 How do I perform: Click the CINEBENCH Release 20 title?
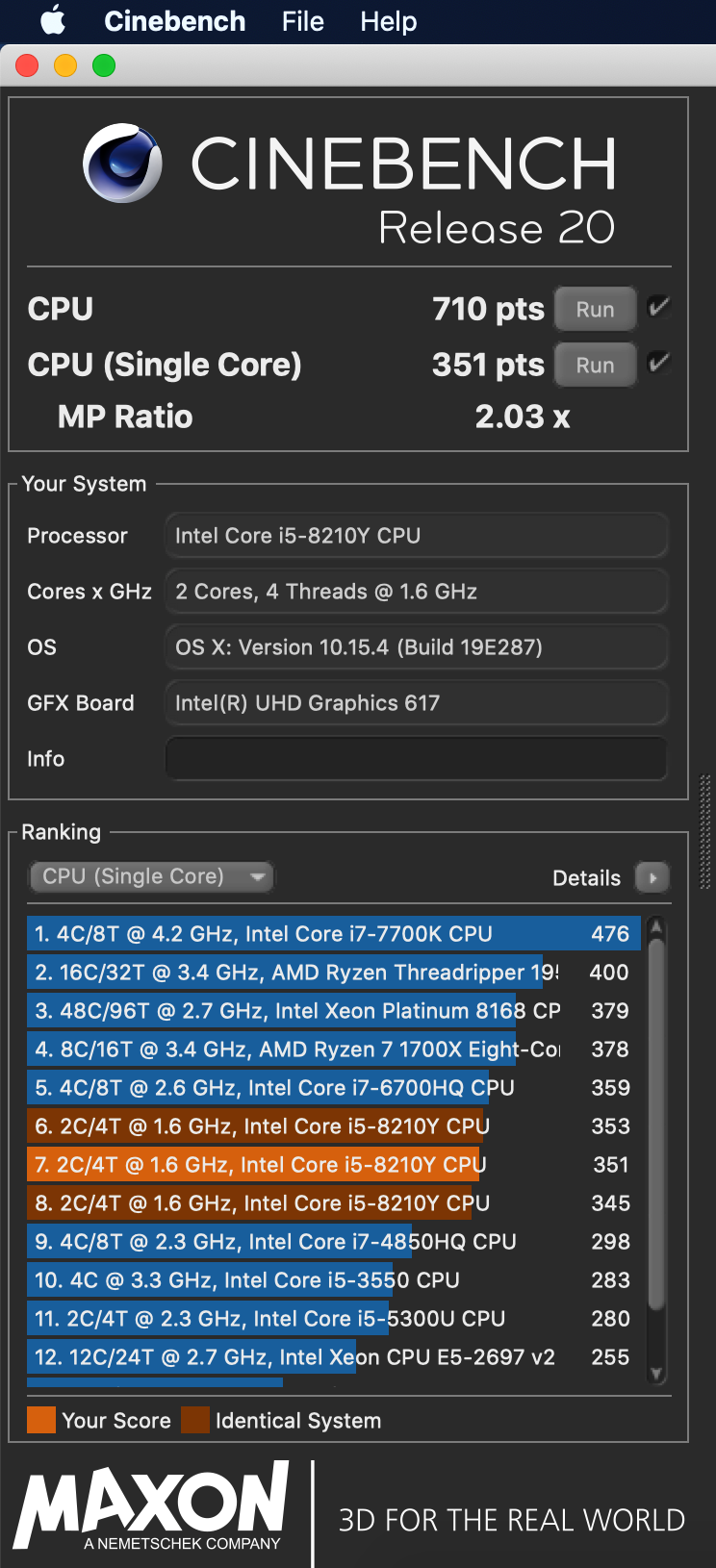coord(403,190)
